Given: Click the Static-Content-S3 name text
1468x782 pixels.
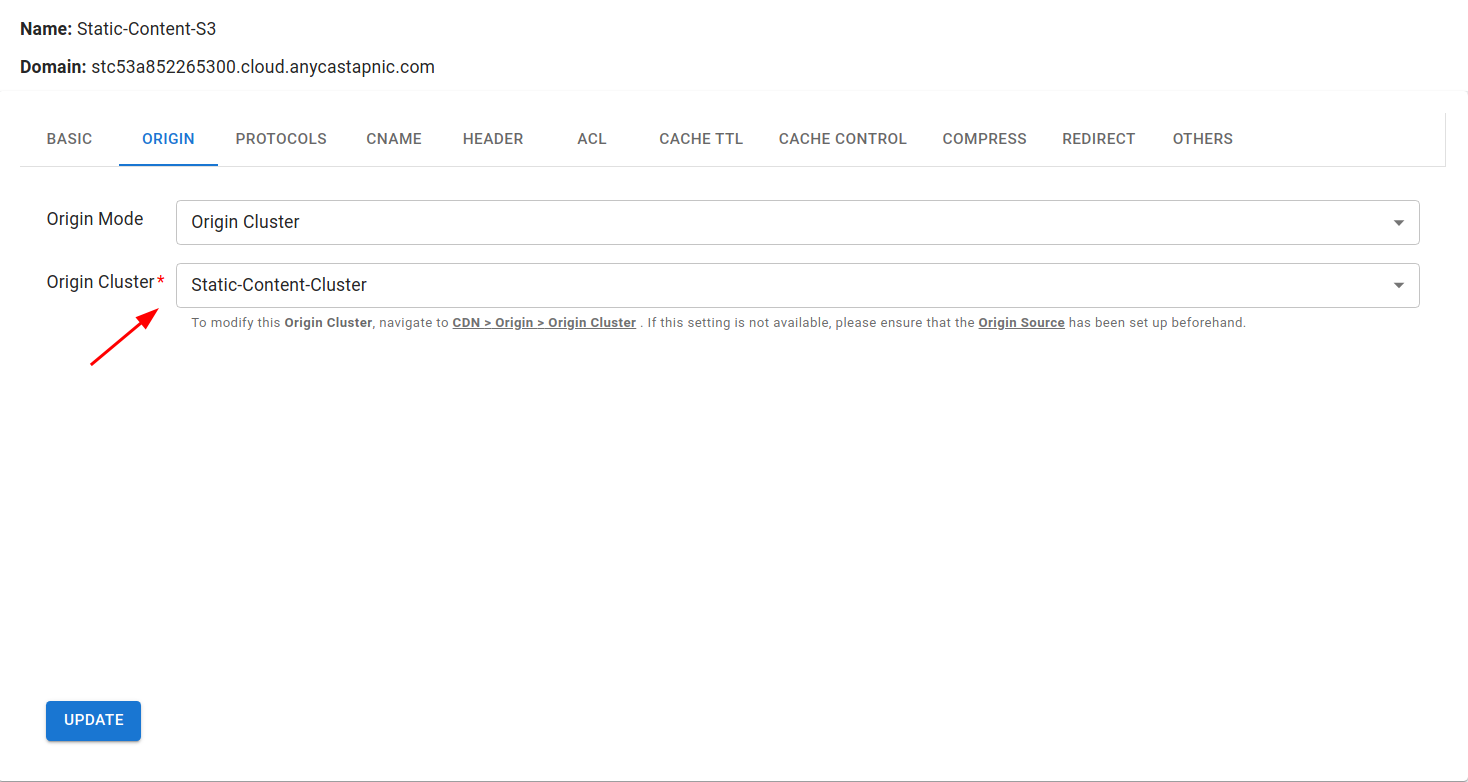Looking at the screenshot, I should (x=146, y=29).
